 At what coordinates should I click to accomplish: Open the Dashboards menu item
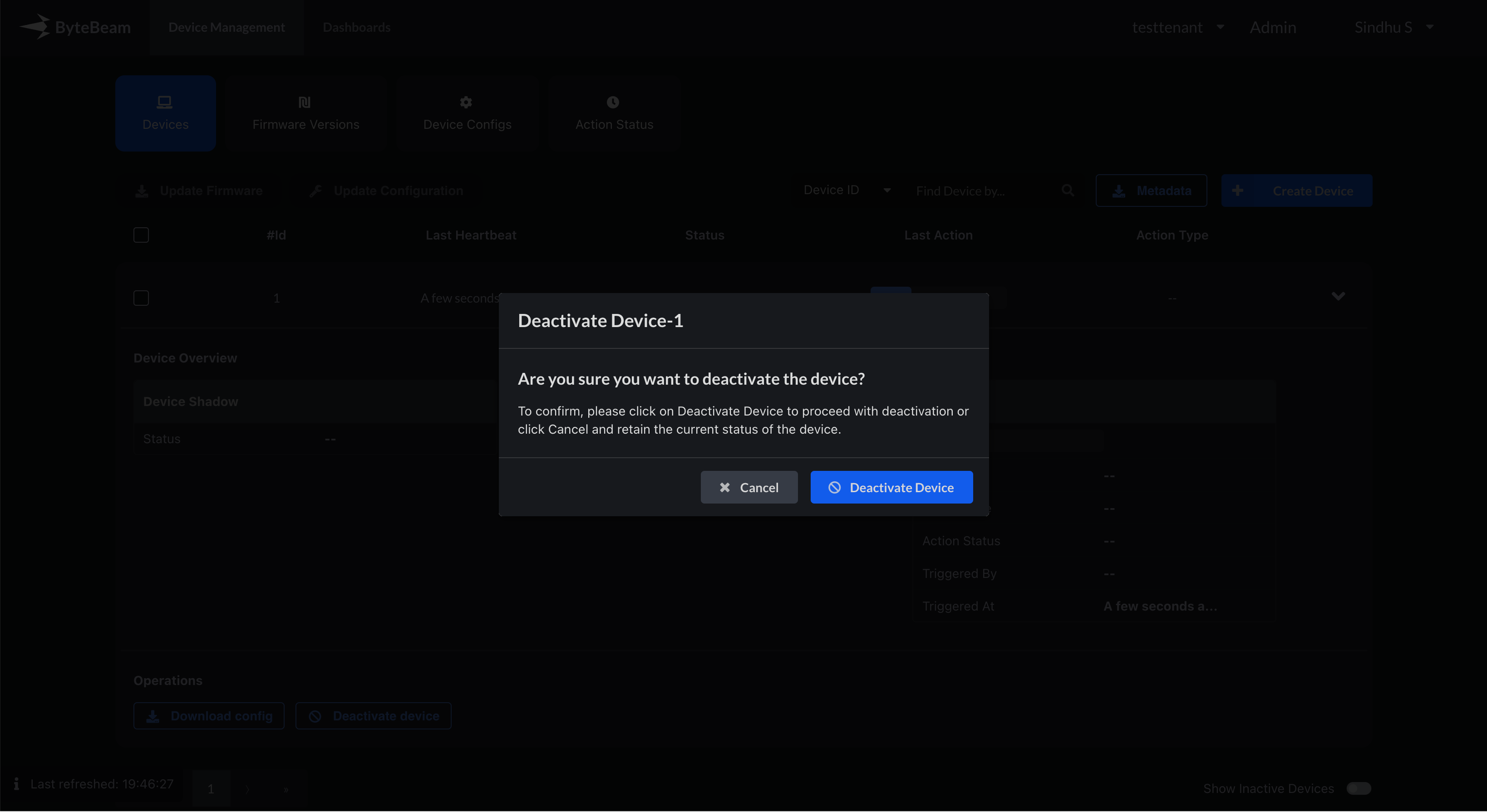click(356, 27)
